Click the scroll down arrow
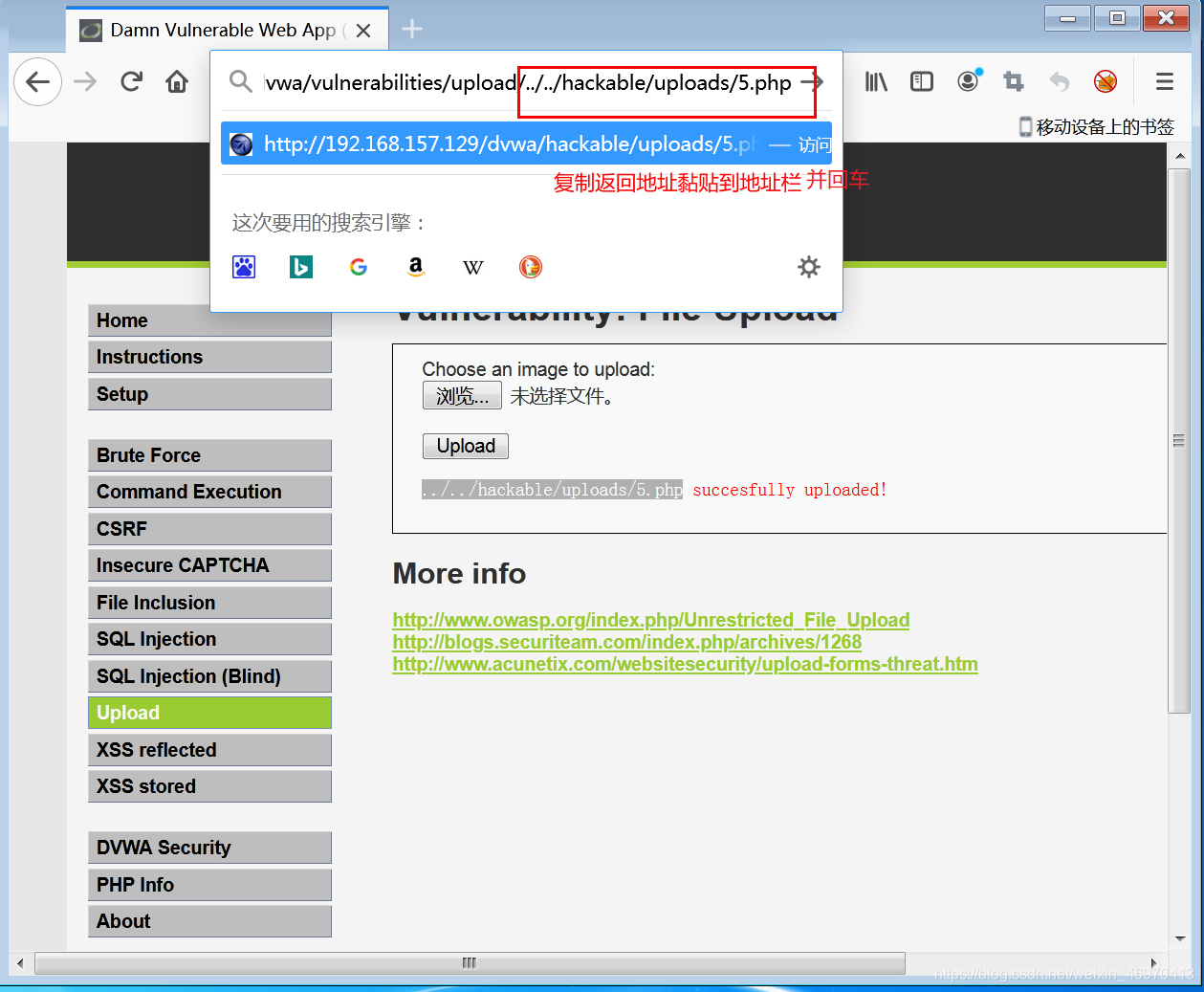This screenshot has width=1204, height=992. pyautogui.click(x=1179, y=939)
